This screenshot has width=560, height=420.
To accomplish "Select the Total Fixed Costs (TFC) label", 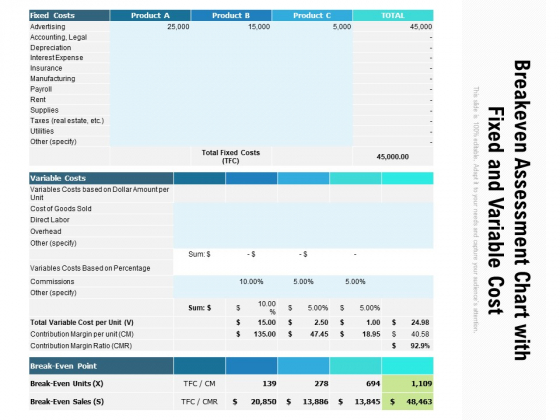I will click(x=231, y=156).
